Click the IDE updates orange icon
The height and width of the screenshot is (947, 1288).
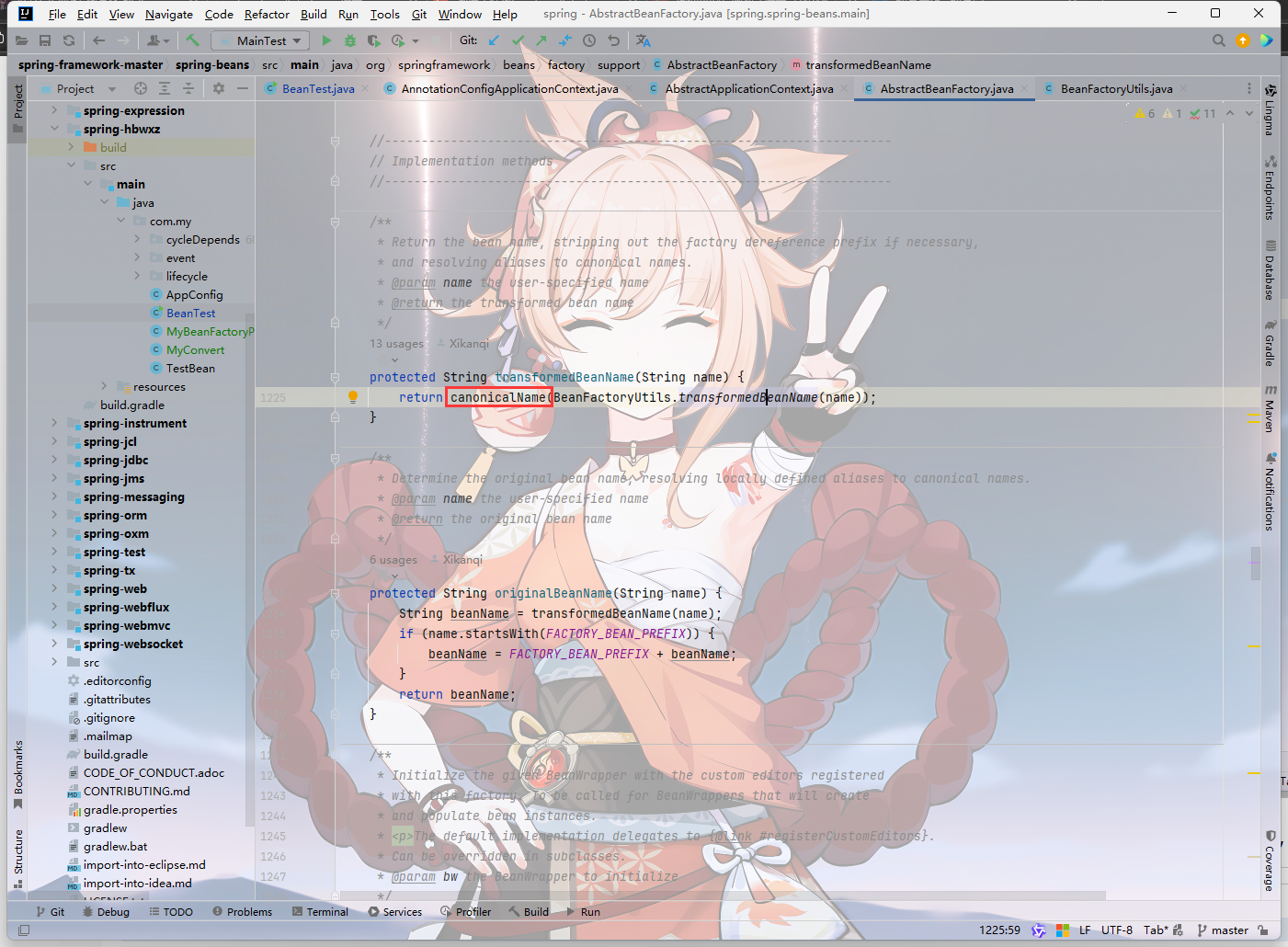click(x=1243, y=40)
